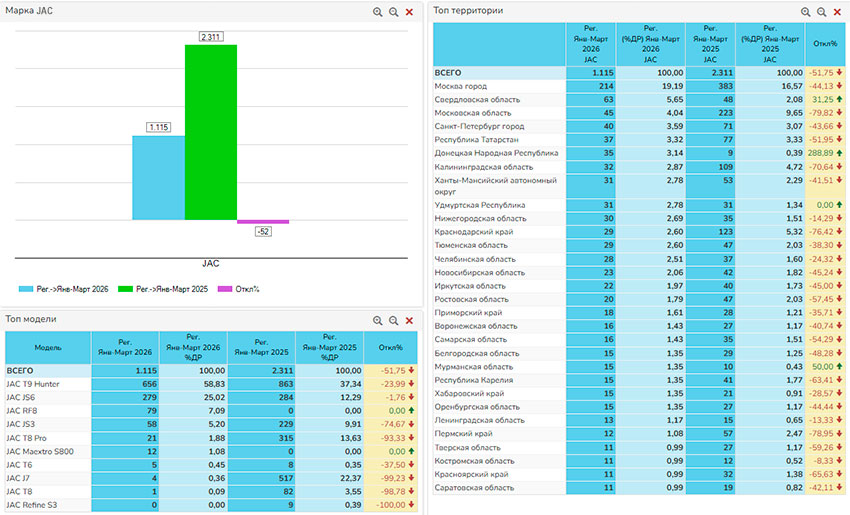Zoom in on the Марка JAC chart panel

click(377, 12)
